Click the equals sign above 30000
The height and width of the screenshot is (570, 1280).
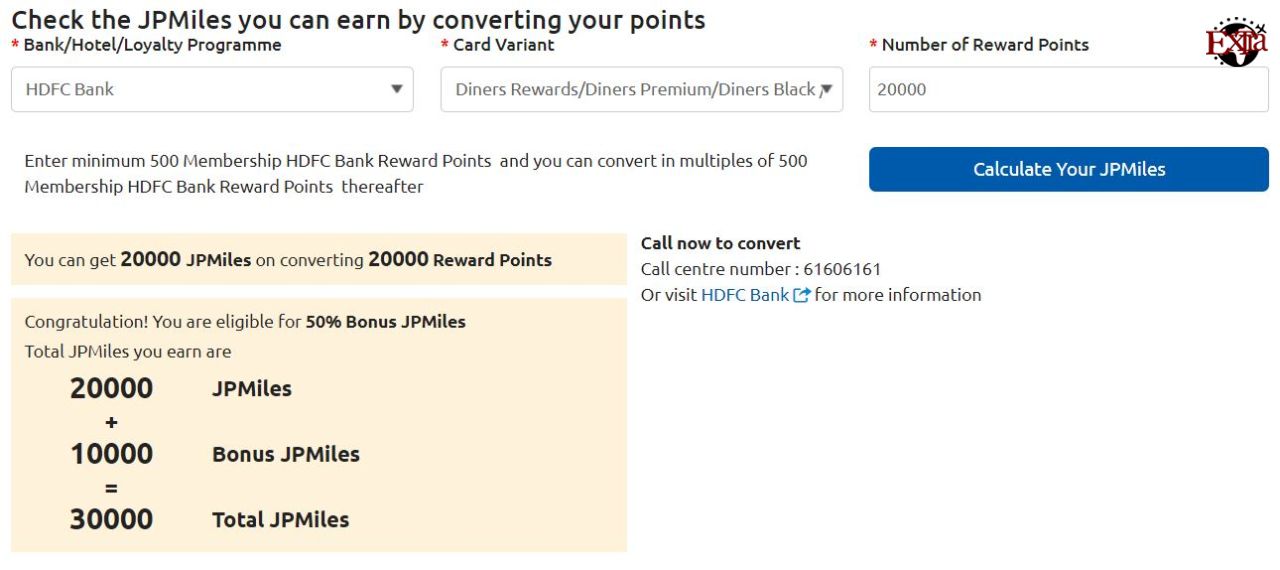(x=111, y=488)
